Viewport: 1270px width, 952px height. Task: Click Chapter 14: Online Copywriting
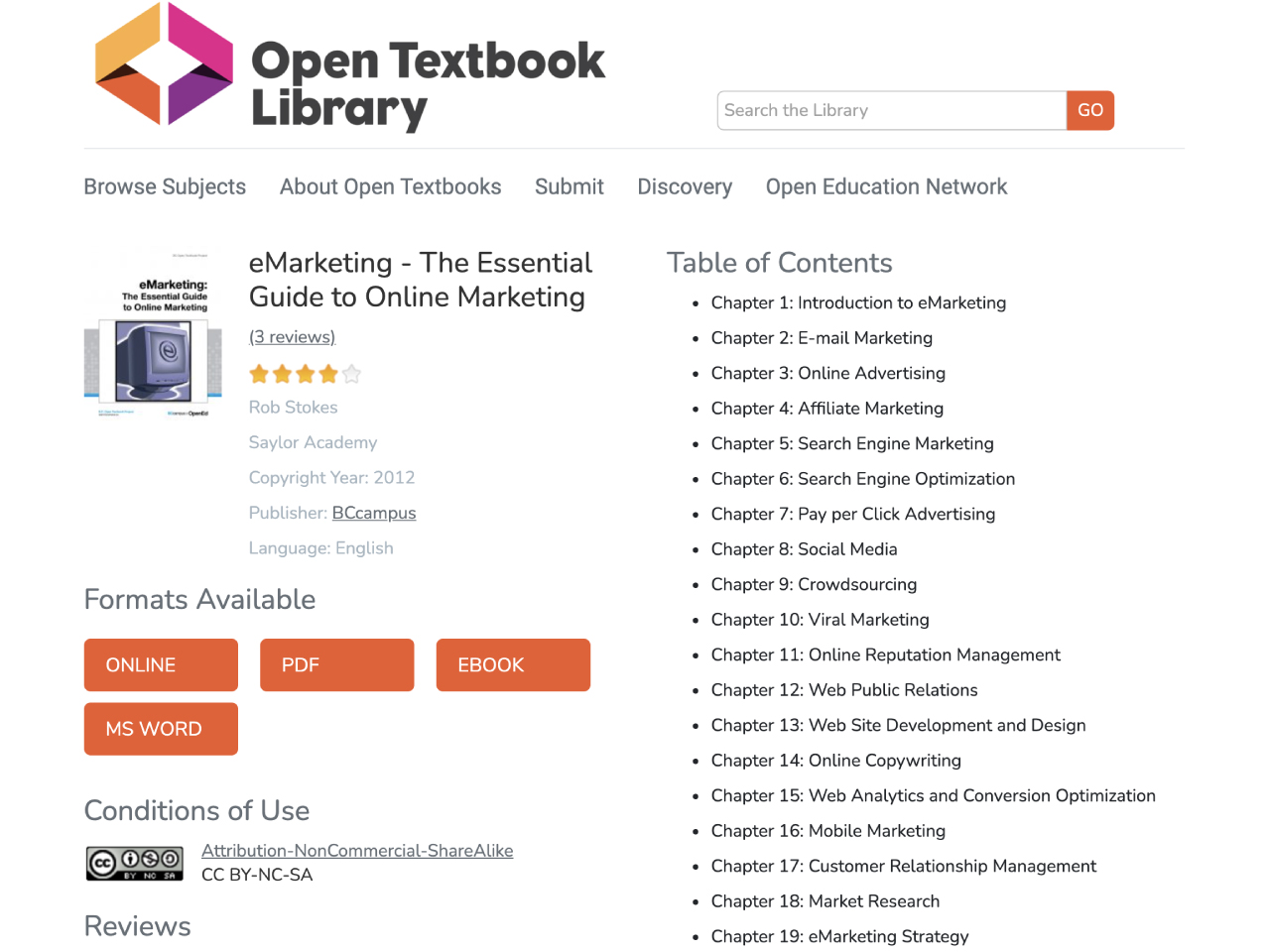click(836, 761)
